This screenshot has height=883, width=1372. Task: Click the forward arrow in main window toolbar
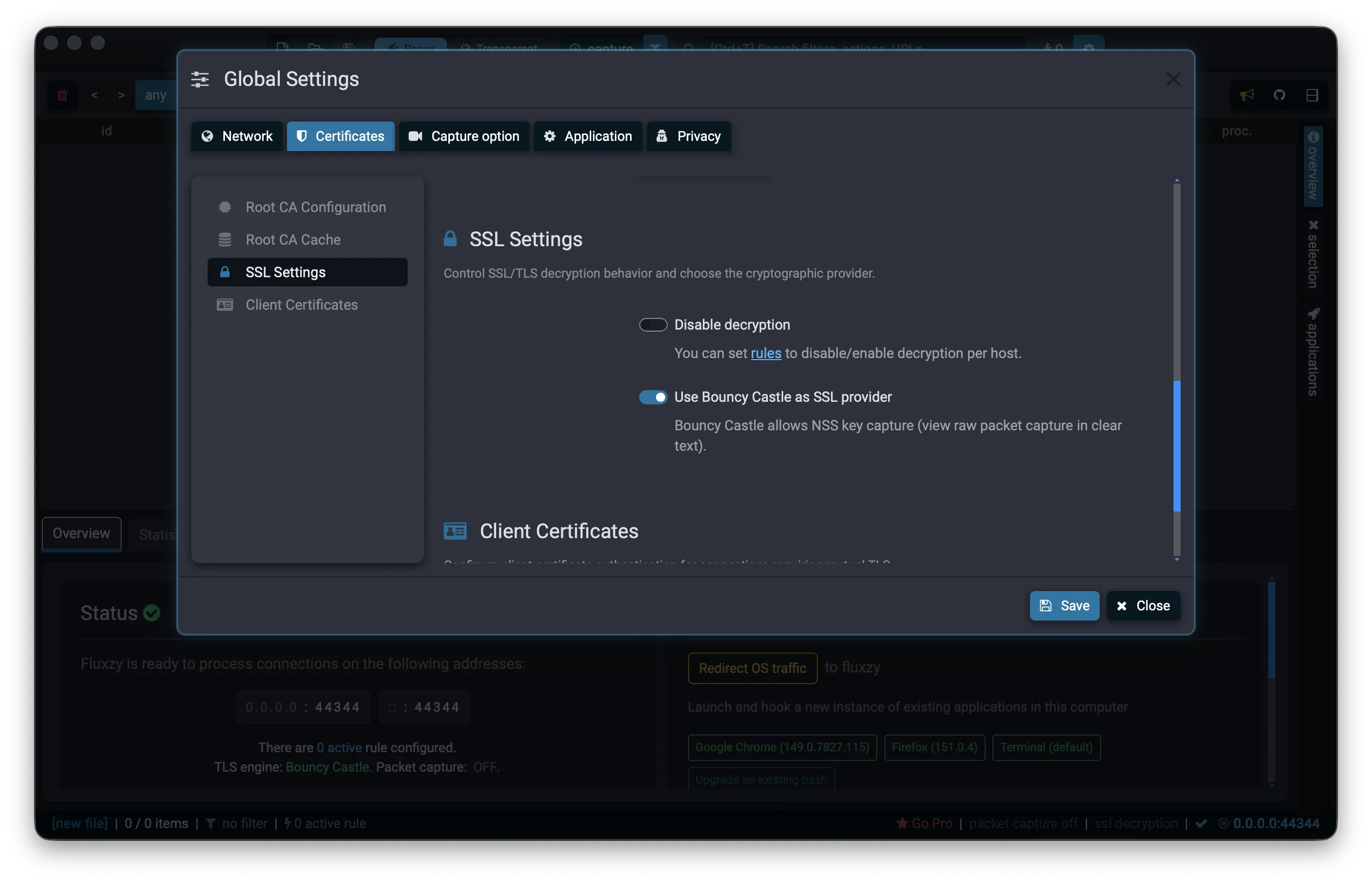pos(121,95)
